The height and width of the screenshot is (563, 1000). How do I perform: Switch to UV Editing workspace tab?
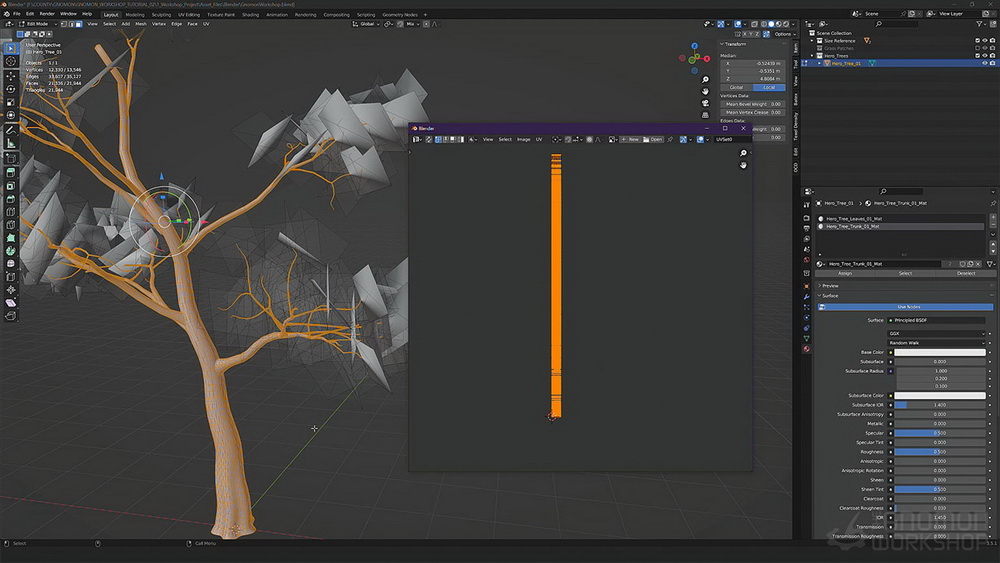(189, 15)
